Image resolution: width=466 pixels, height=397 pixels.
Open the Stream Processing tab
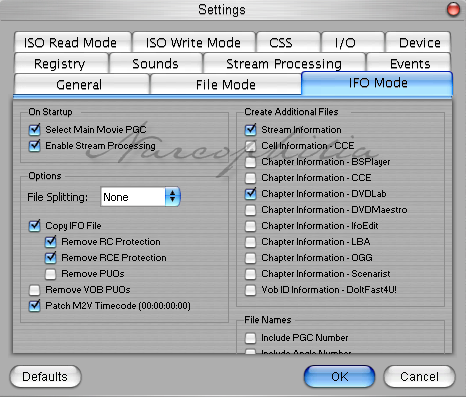click(284, 64)
